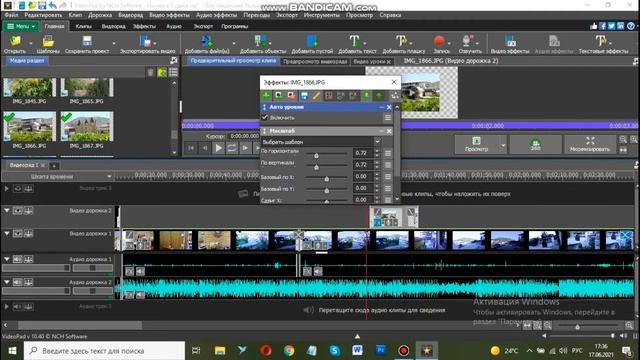Collapse Audio Track 2 with its triangle
Screen dimensions: 640x360
7,282
